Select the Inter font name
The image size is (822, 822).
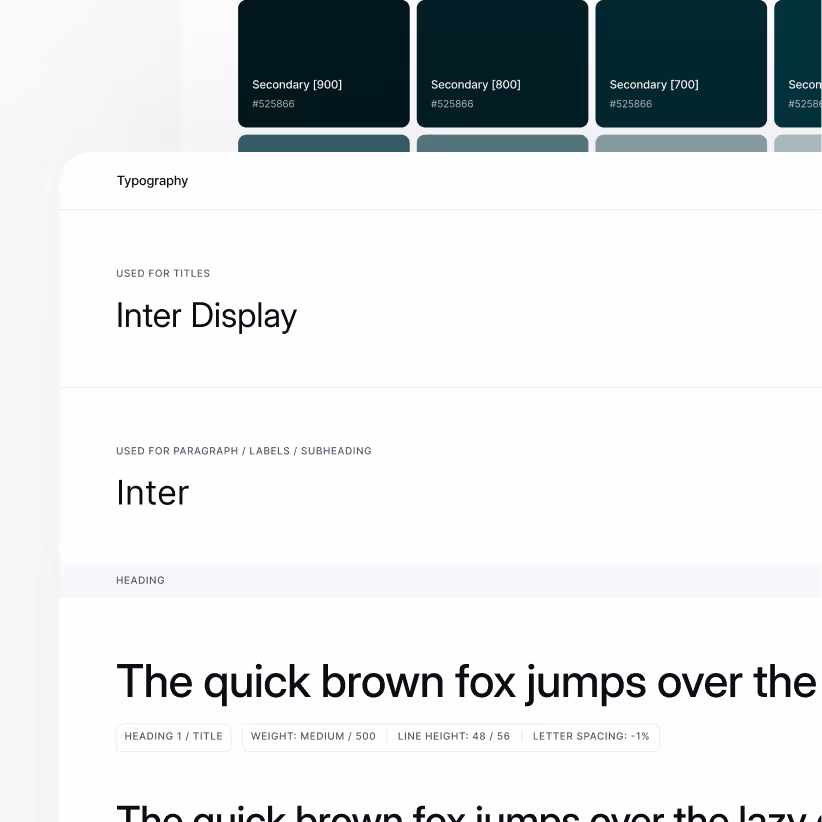[152, 492]
